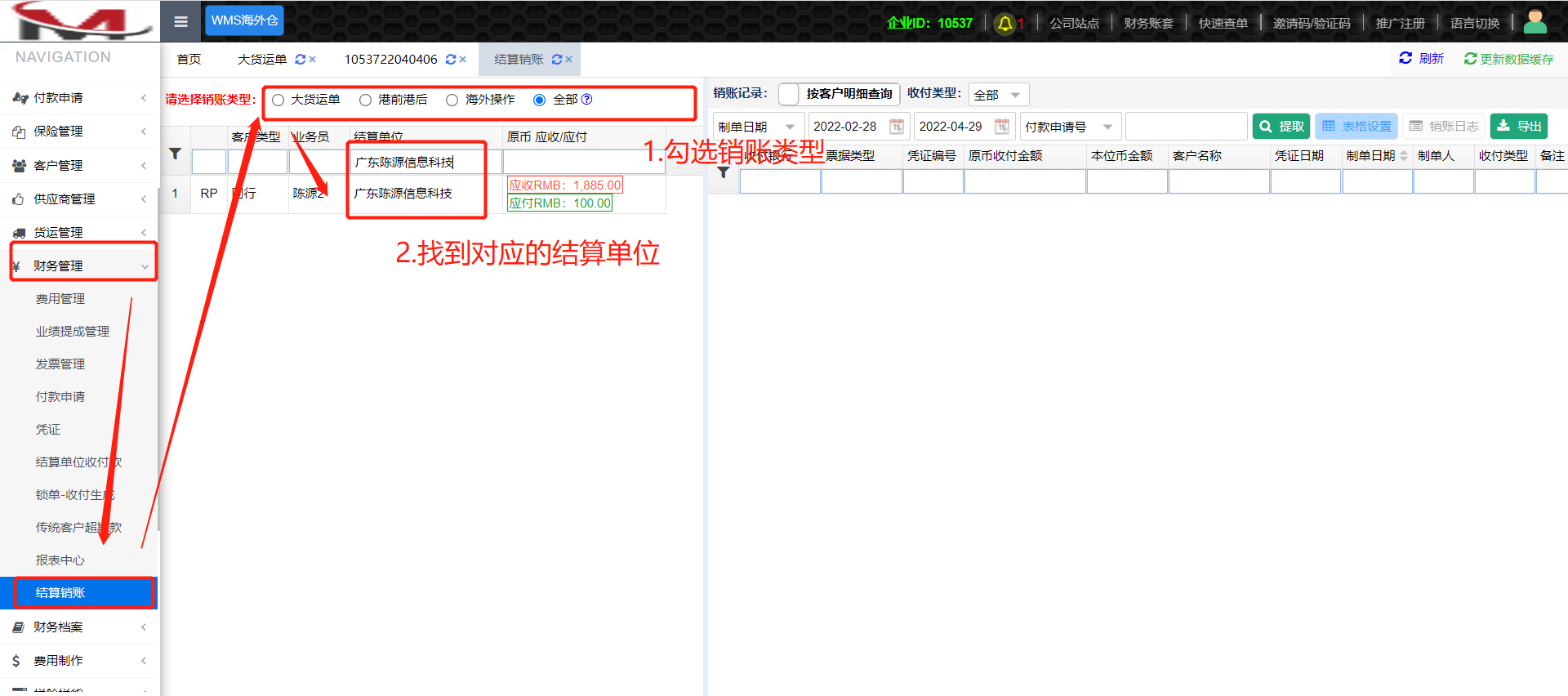Click the filter funnel icon in the 销账记录 table
This screenshot has width=1568, height=696.
coord(724,172)
